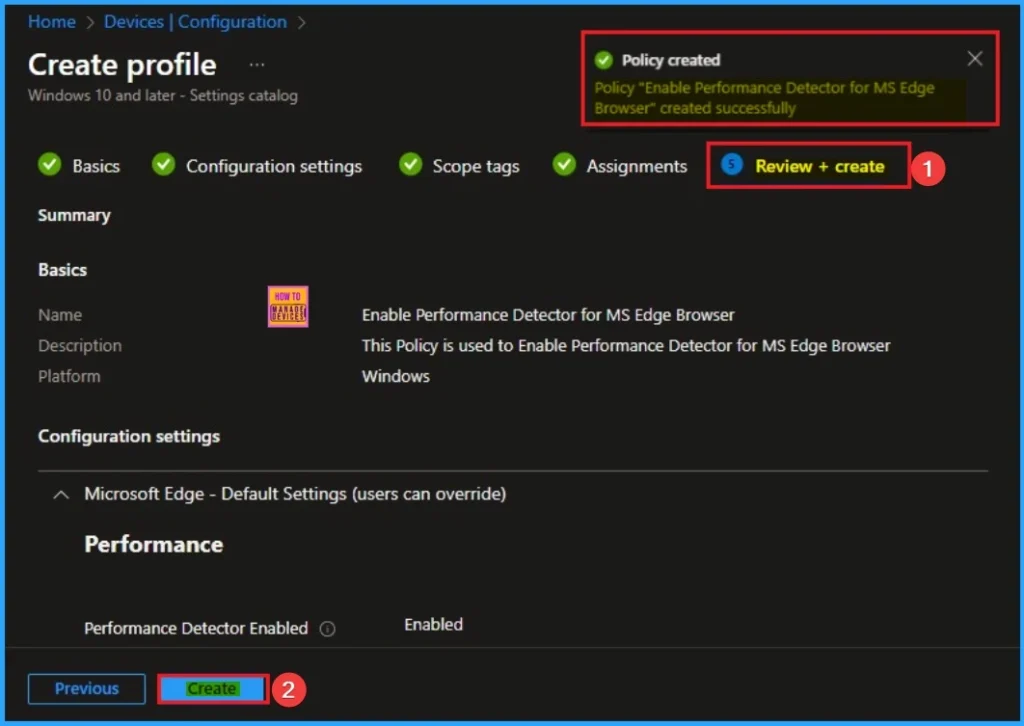Select the Enabled value text
Viewport: 1024px width, 726px height.
[x=433, y=624]
